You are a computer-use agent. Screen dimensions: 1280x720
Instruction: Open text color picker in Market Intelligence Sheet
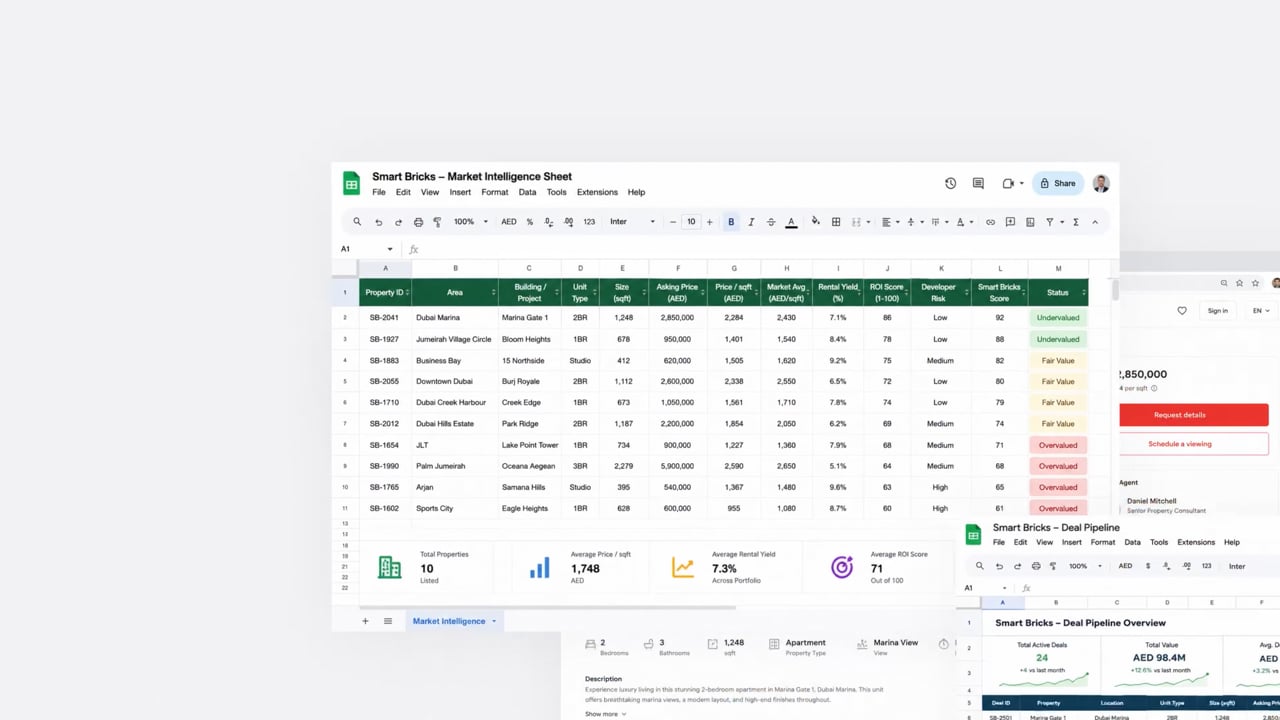point(791,222)
